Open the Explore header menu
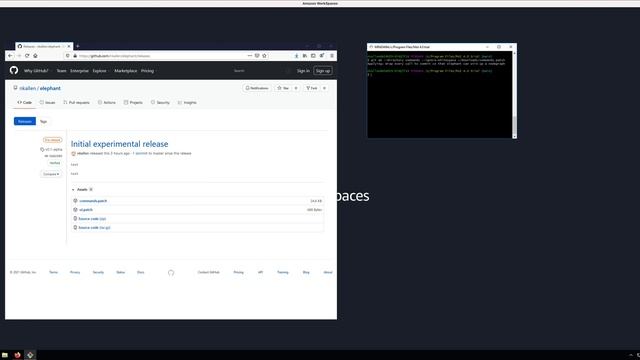Image resolution: width=640 pixels, height=360 pixels. [100, 71]
